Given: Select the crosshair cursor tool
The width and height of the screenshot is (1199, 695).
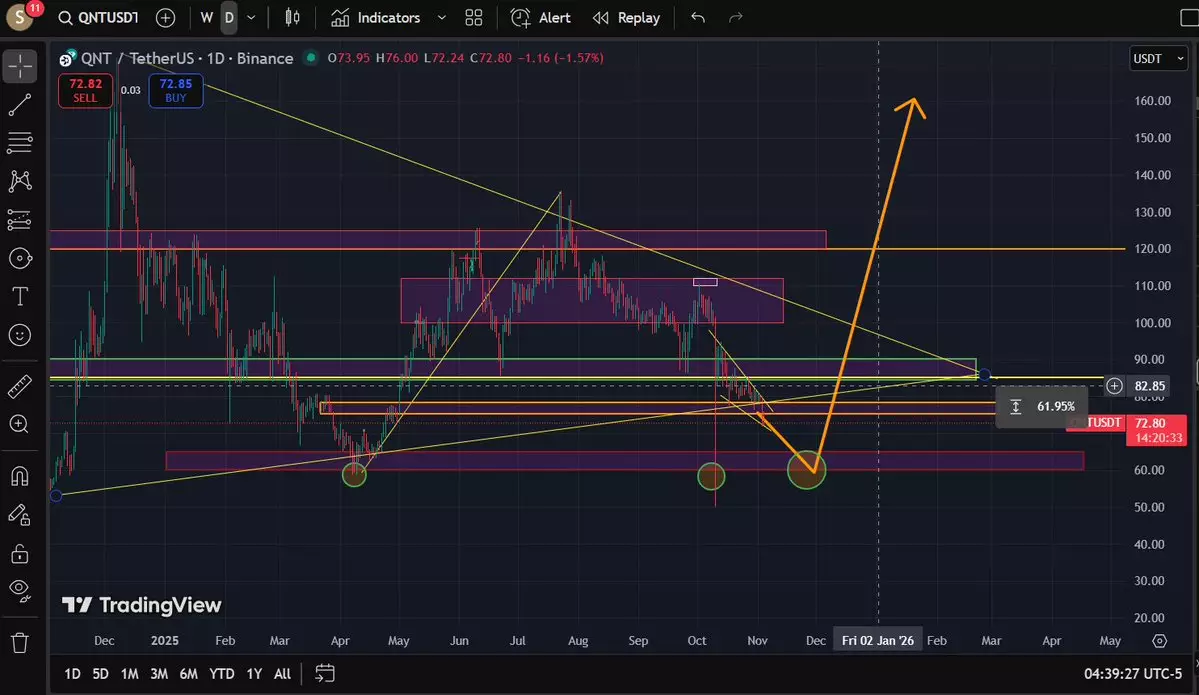Looking at the screenshot, I should coord(19,67).
